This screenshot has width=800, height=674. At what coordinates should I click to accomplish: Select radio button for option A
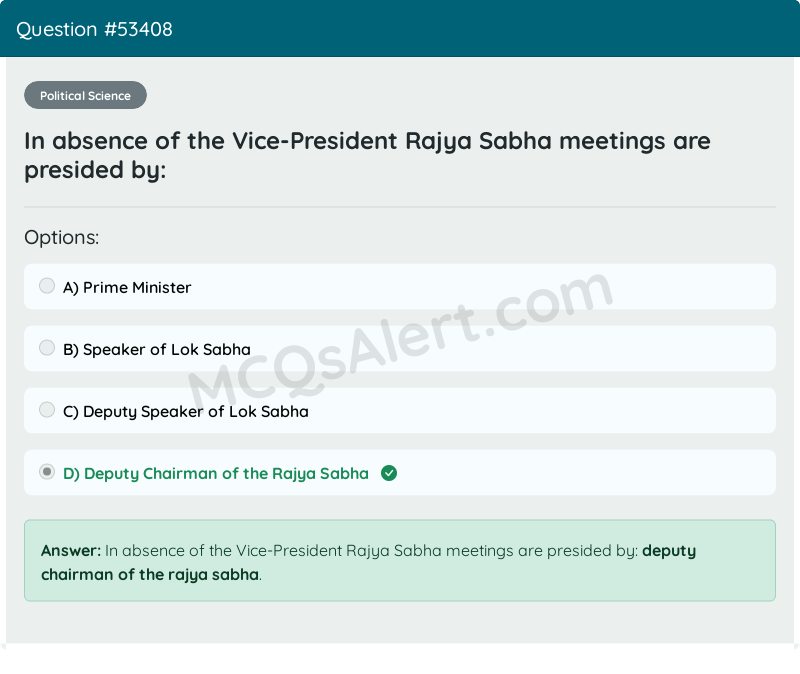[47, 285]
